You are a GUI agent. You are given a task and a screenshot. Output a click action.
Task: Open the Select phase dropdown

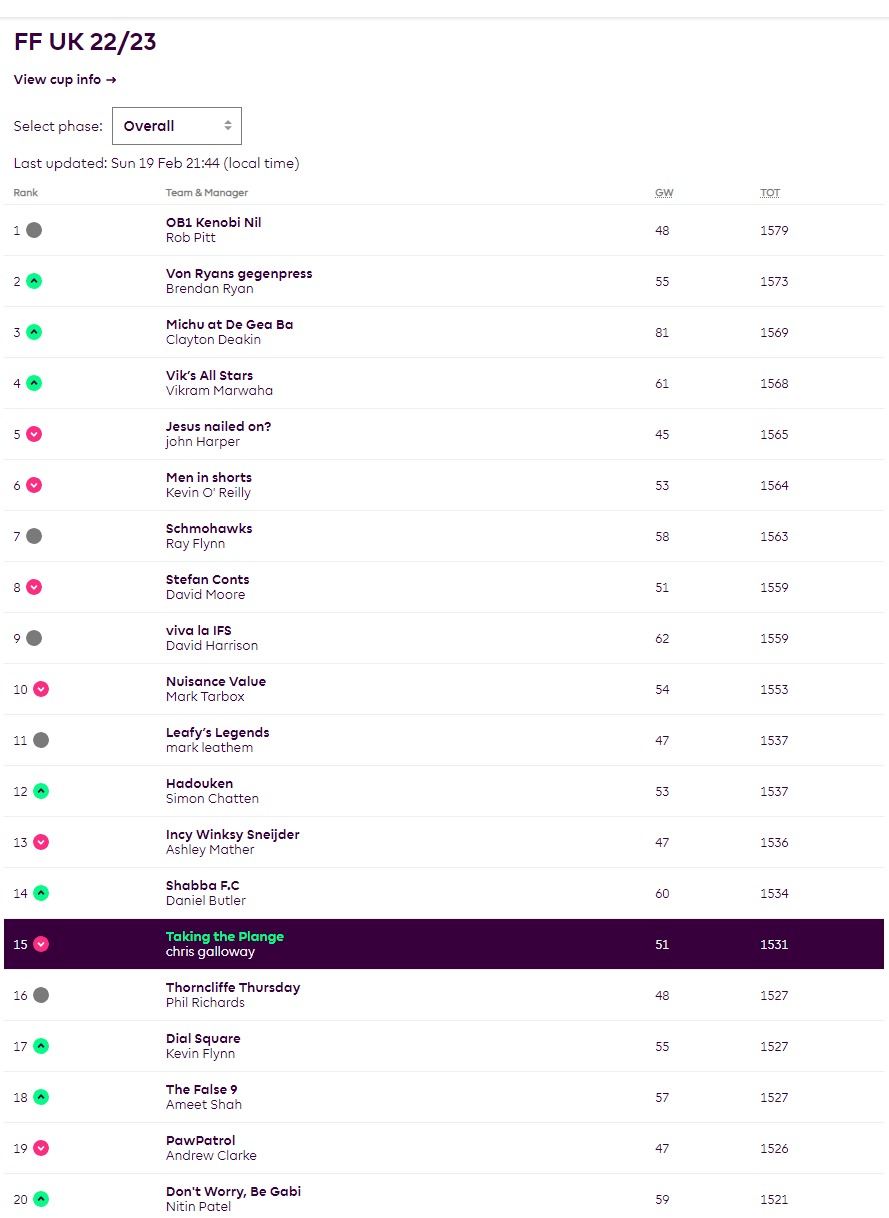coord(177,126)
